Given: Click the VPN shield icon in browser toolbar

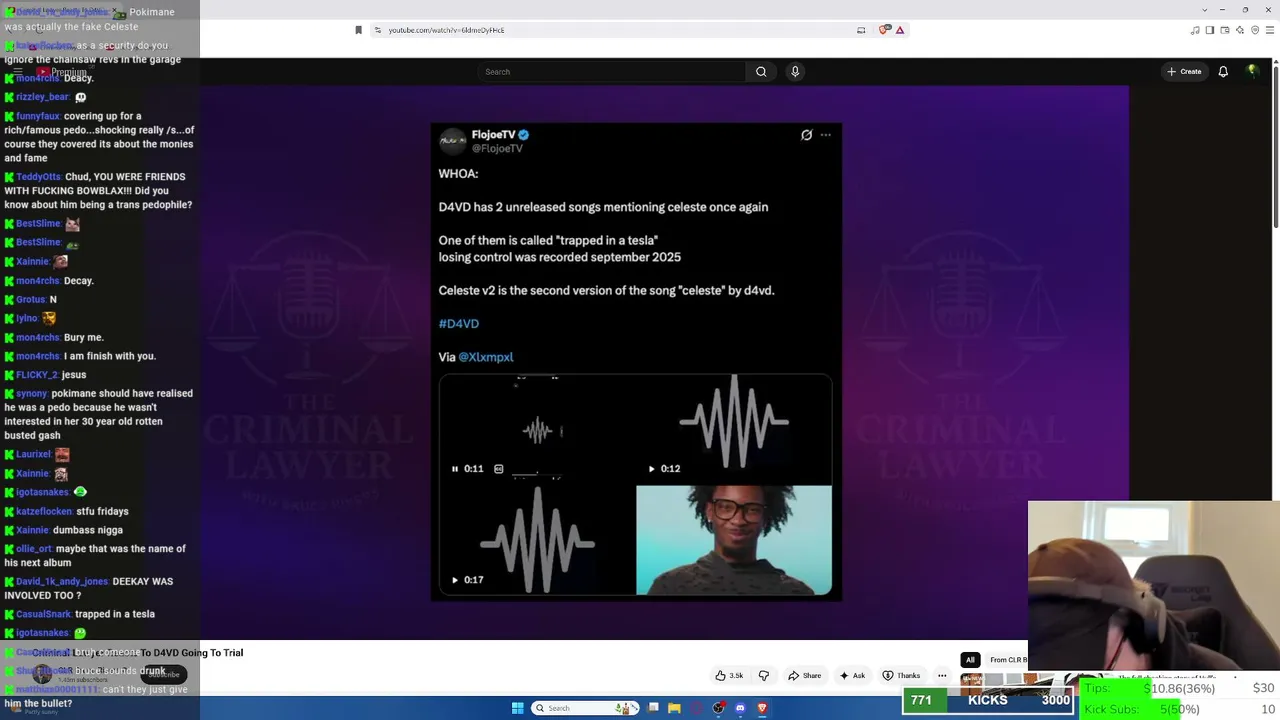Looking at the screenshot, I should point(1255,30).
